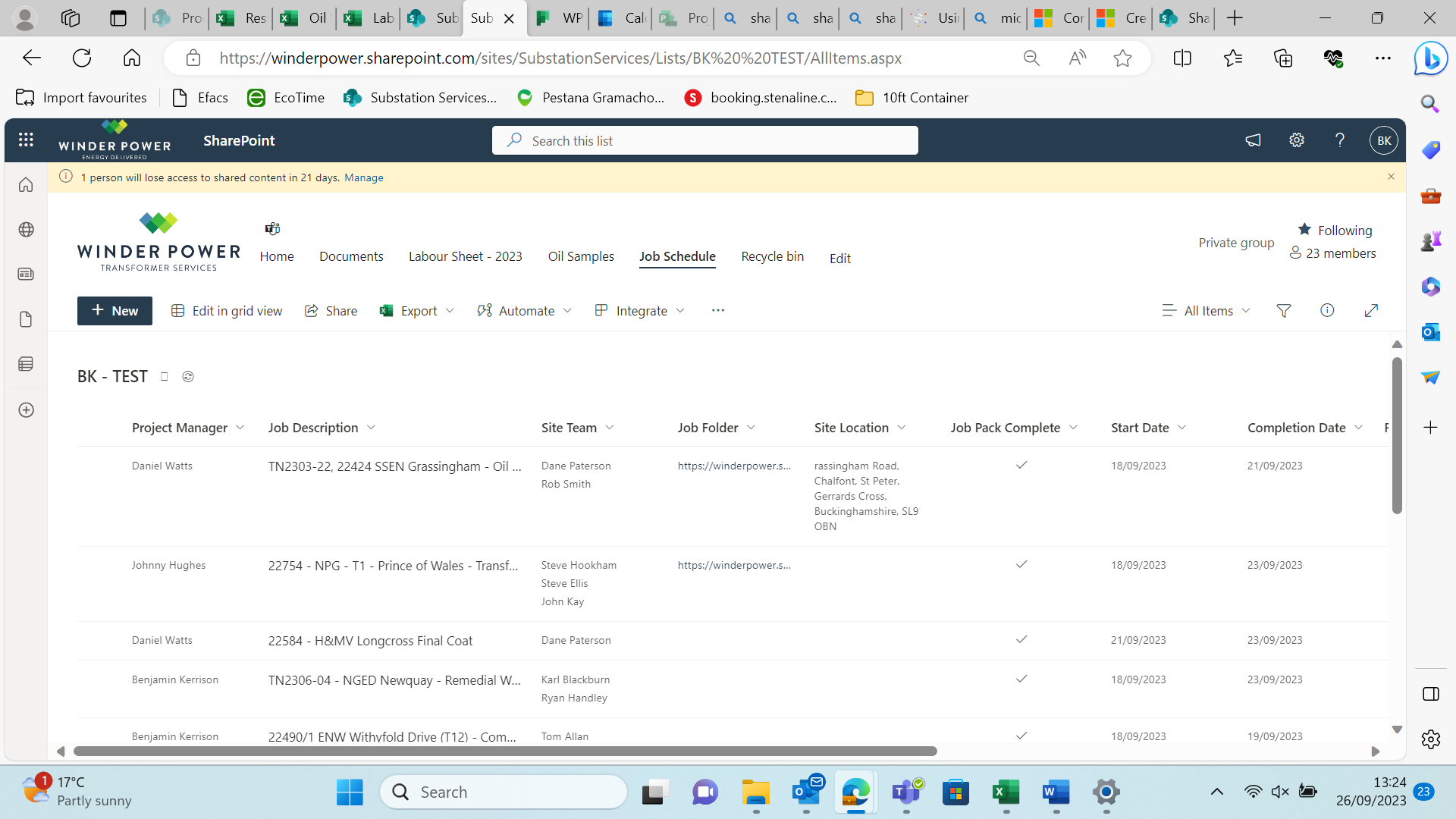Open Job Description column menu
This screenshot has height=819, width=1456.
371,428
